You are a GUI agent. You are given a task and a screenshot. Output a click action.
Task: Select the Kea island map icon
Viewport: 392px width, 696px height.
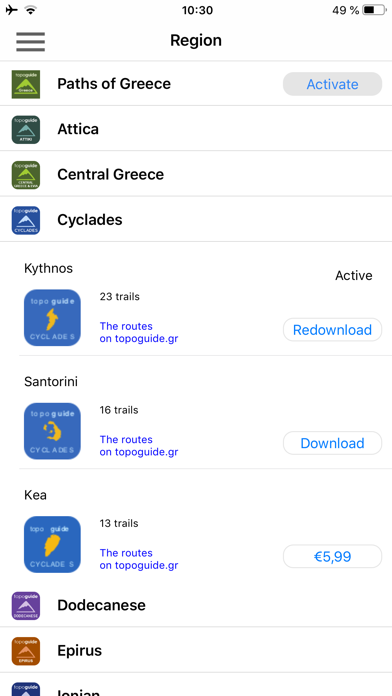tap(52, 544)
